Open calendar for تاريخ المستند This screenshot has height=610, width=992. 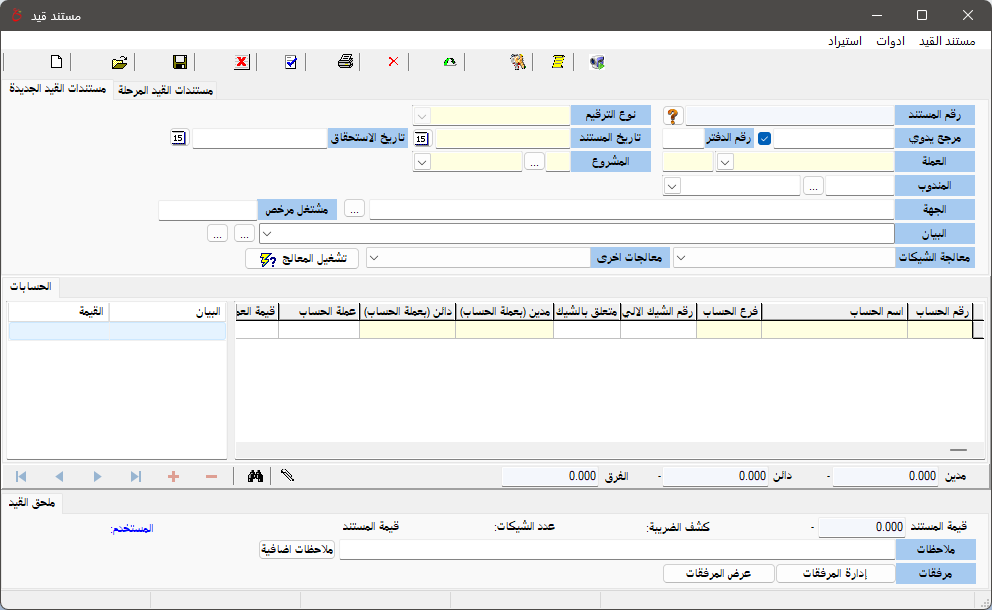422,139
